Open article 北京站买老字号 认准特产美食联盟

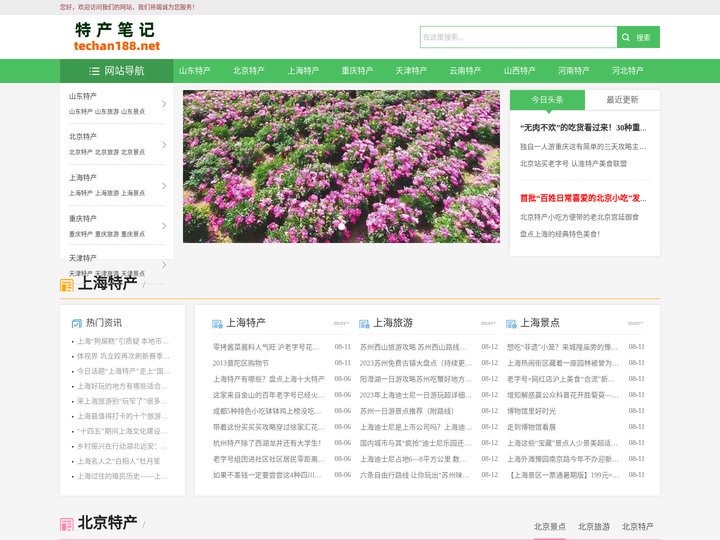(x=573, y=163)
